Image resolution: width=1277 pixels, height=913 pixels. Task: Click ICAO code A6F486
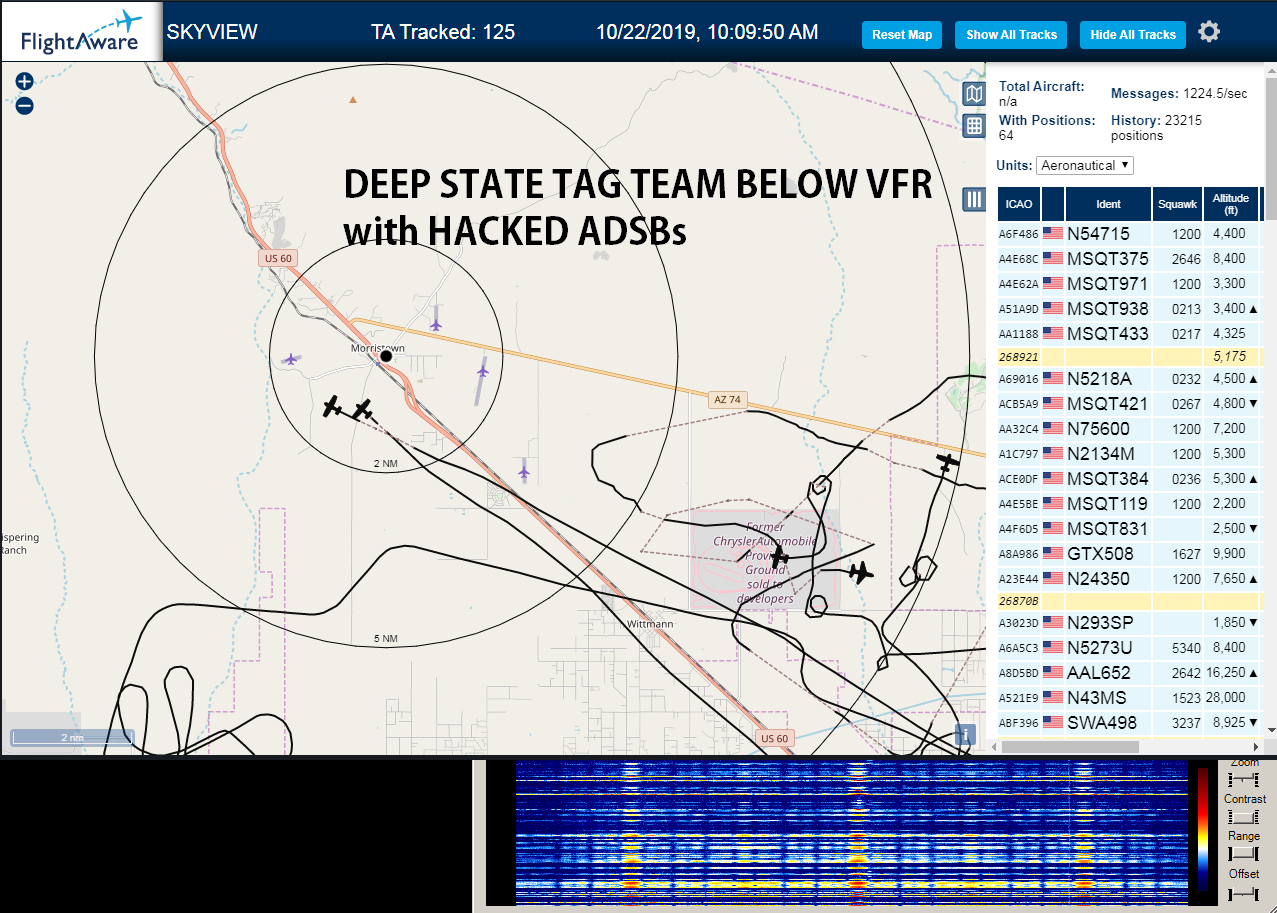coord(1019,234)
